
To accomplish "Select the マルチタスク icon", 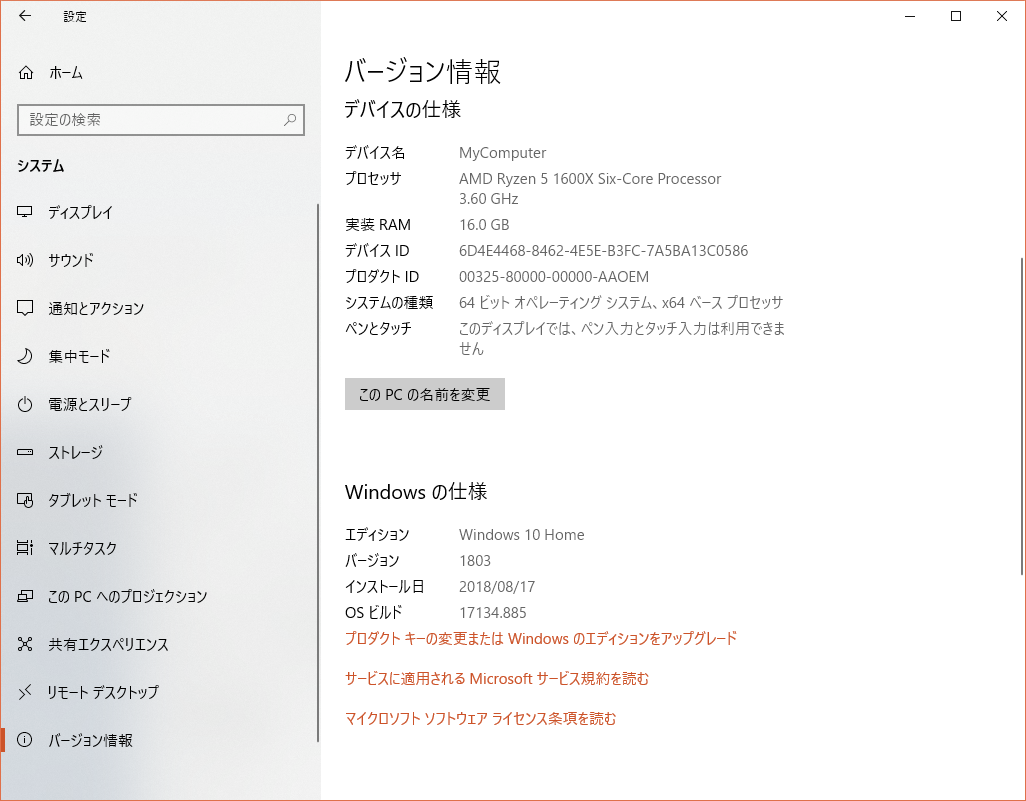I will click(x=25, y=548).
